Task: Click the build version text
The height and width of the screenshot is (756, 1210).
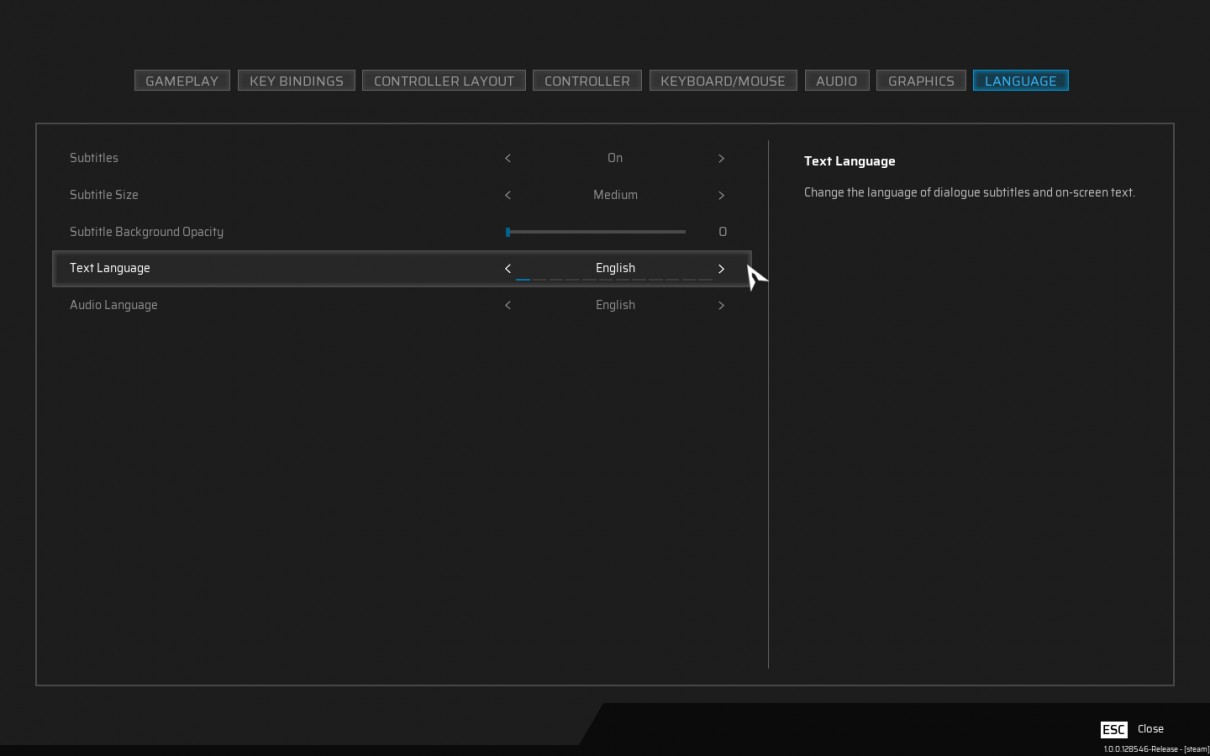Action: pos(1156,749)
